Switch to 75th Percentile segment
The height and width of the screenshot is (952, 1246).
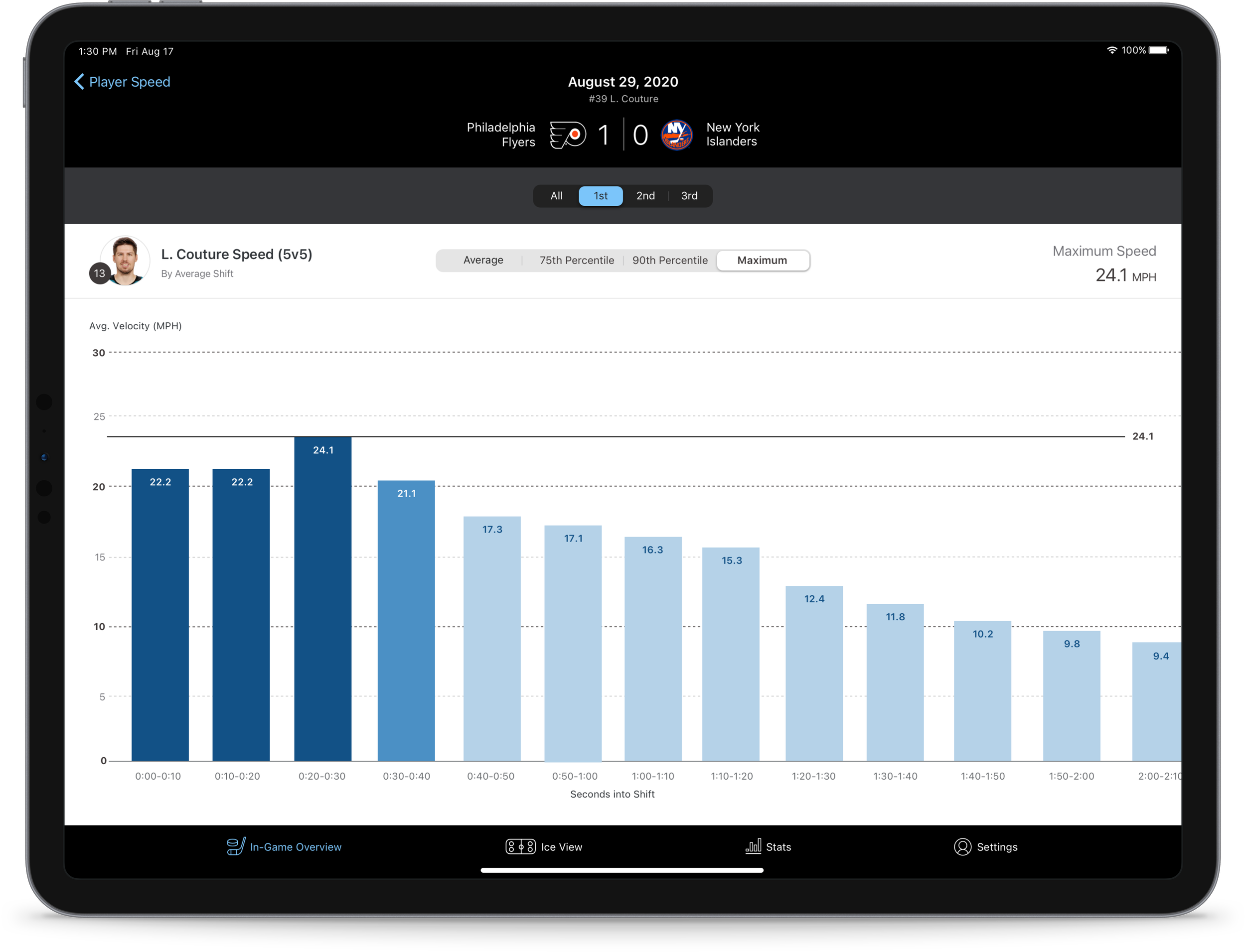tap(577, 260)
